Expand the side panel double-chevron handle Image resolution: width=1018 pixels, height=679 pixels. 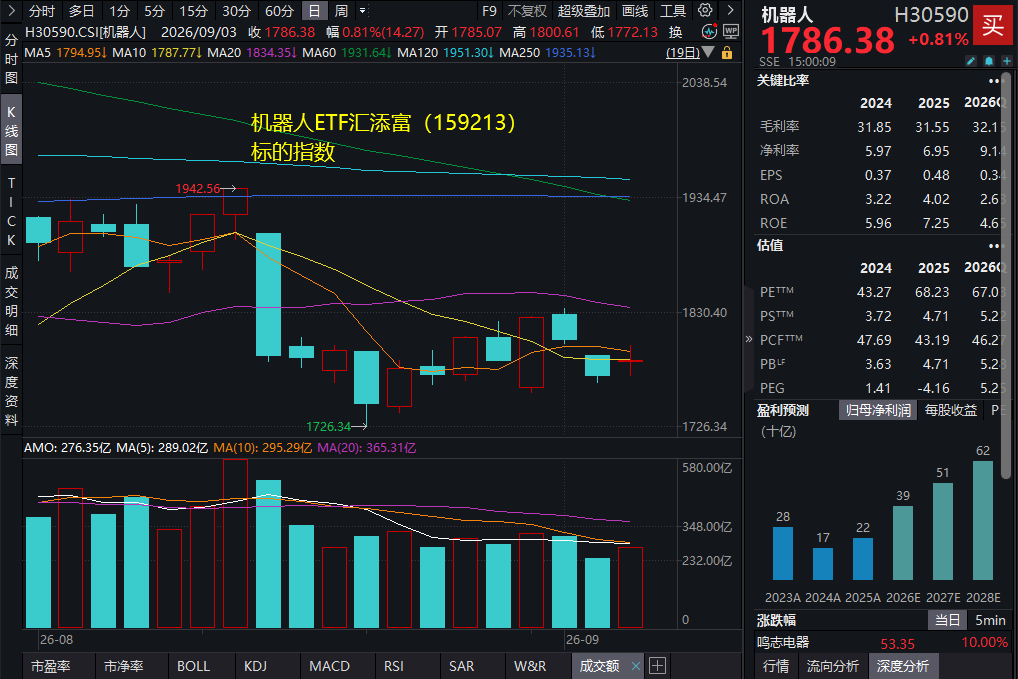tap(749, 339)
